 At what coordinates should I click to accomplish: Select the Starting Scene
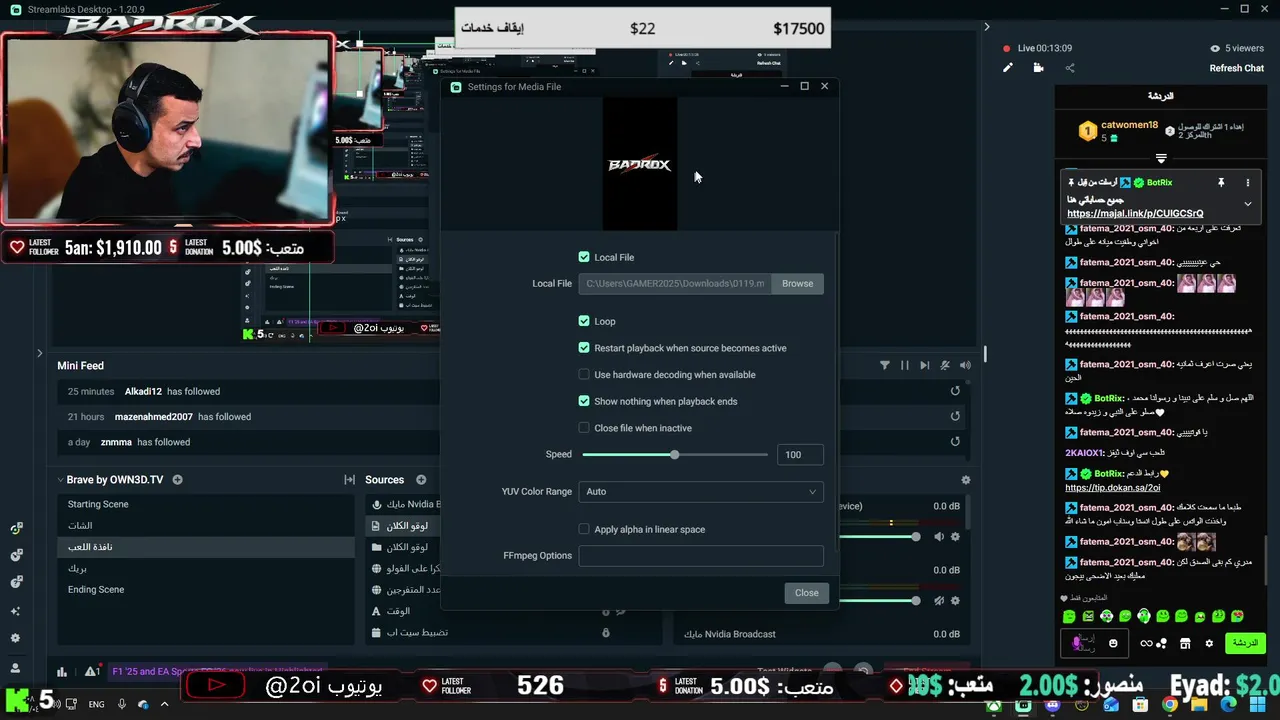click(x=206, y=504)
